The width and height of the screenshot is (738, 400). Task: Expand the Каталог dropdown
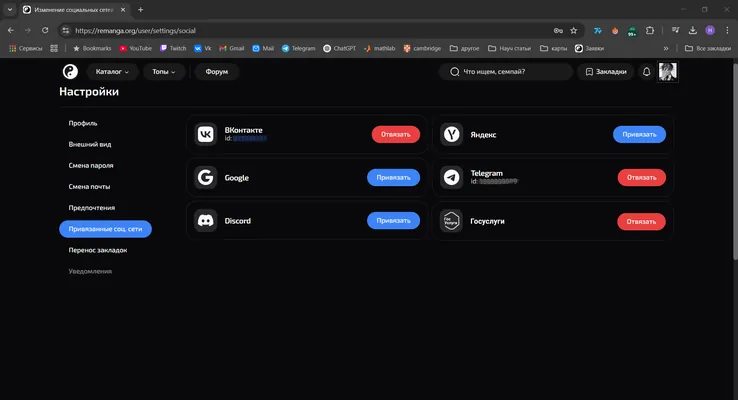[x=112, y=72]
